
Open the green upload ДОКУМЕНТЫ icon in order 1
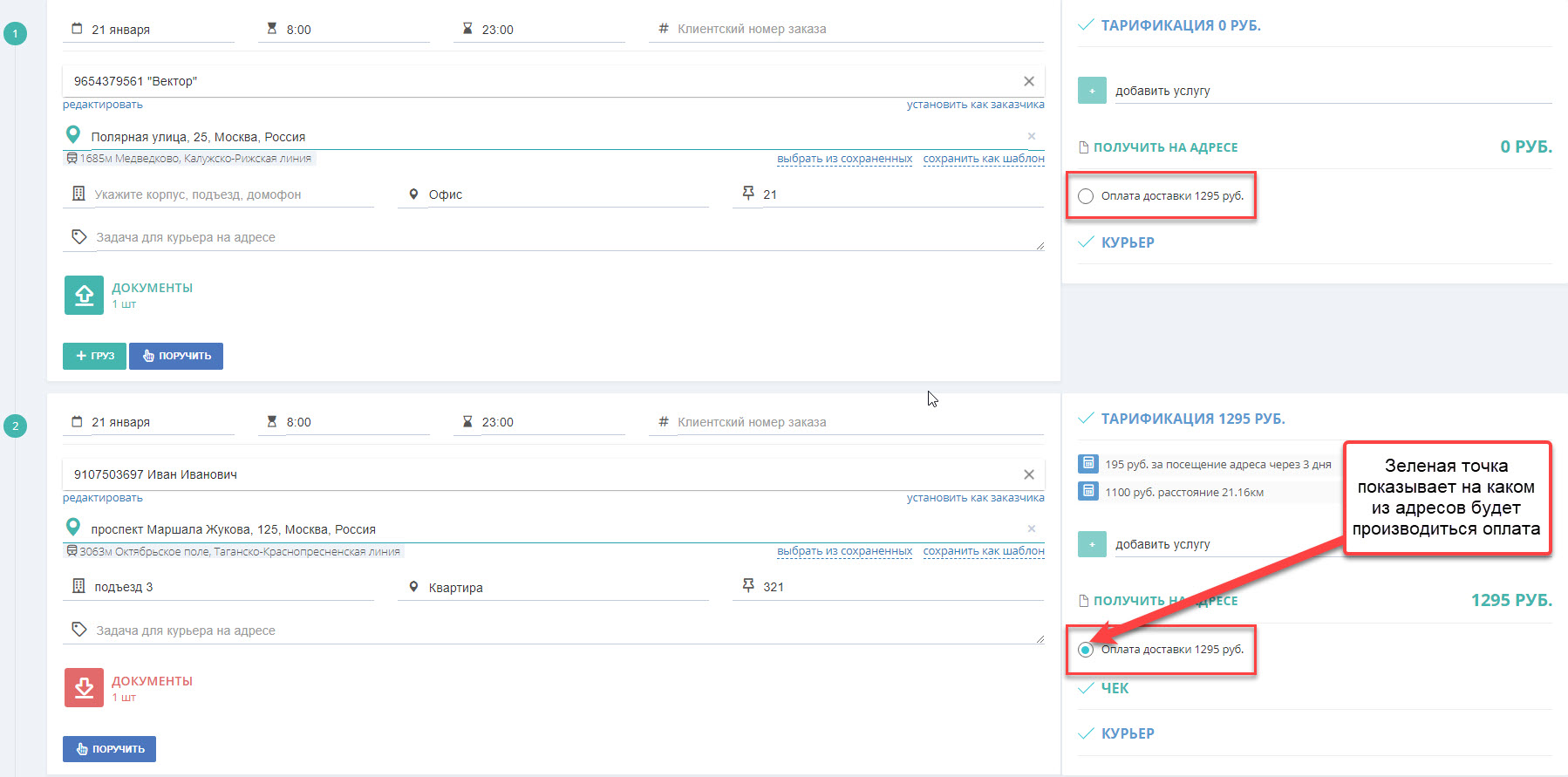tap(84, 295)
